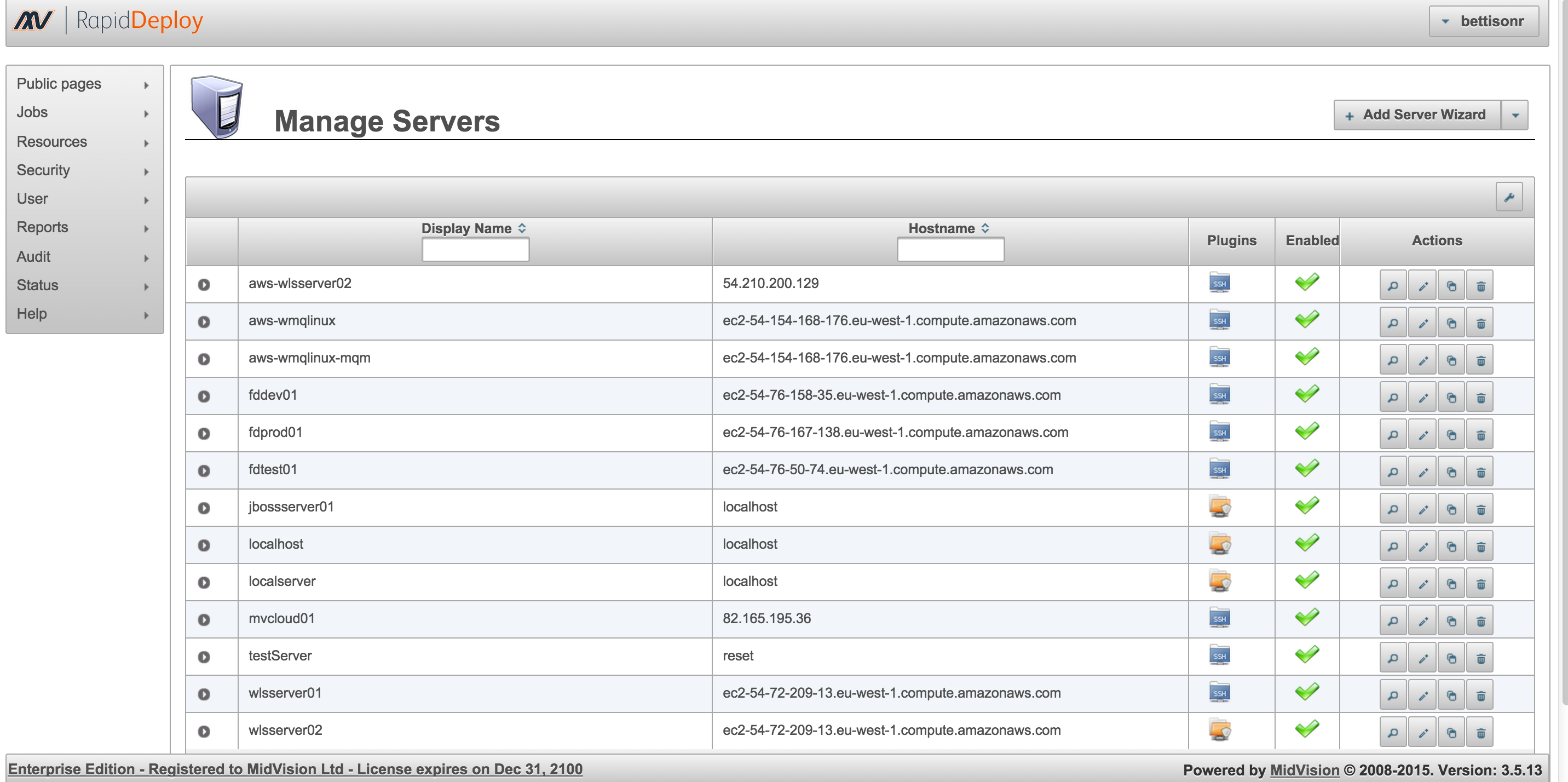Open the Help menu item
Viewport: 1568px width, 782px height.
[84, 314]
